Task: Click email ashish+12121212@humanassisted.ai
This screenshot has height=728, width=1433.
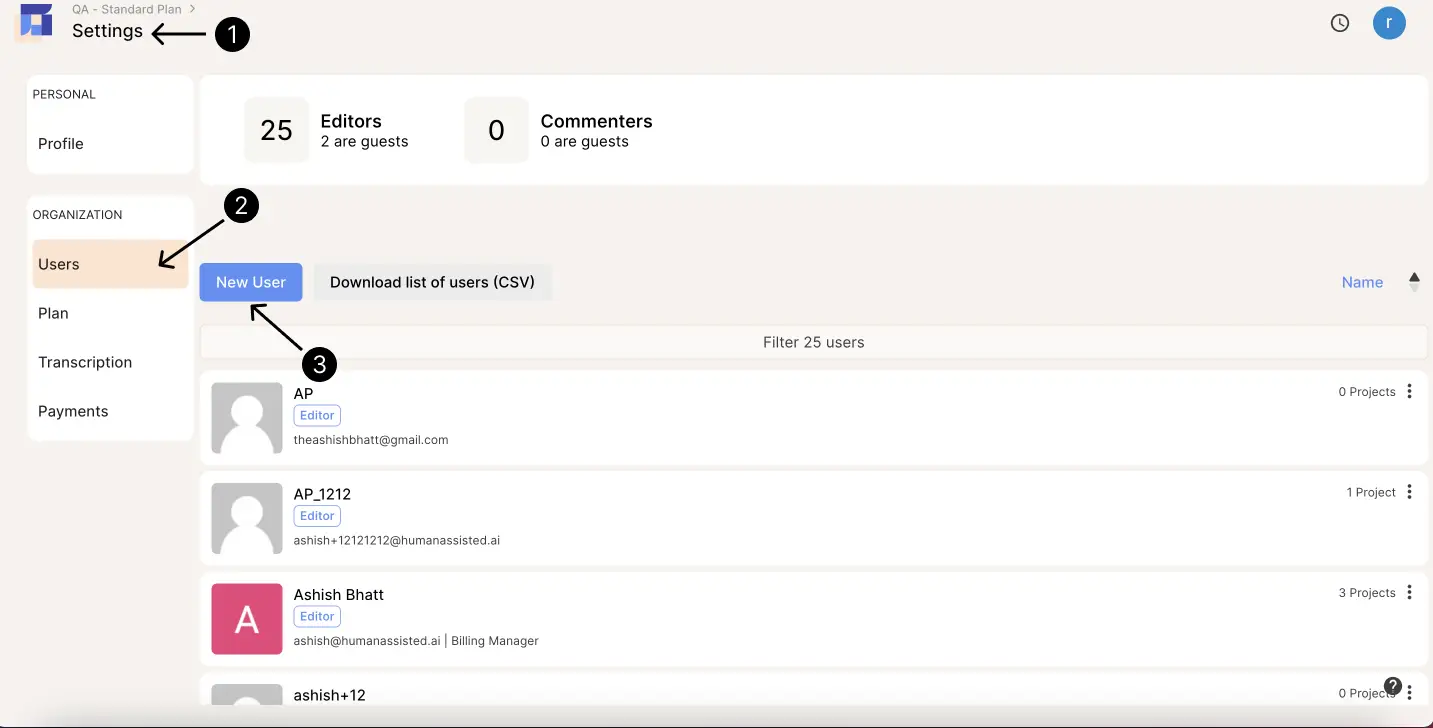Action: 397,540
